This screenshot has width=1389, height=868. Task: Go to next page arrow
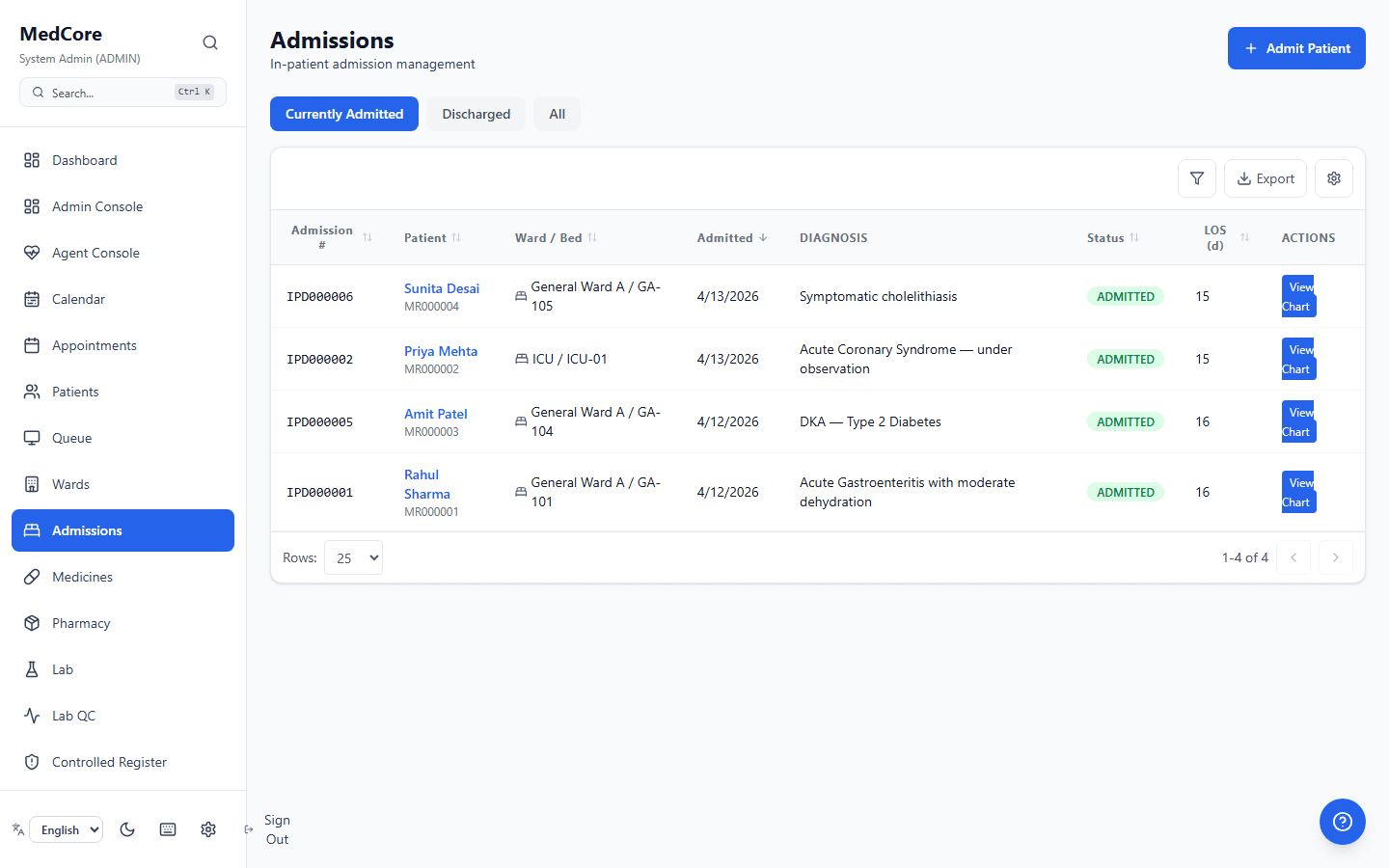pyautogui.click(x=1336, y=557)
